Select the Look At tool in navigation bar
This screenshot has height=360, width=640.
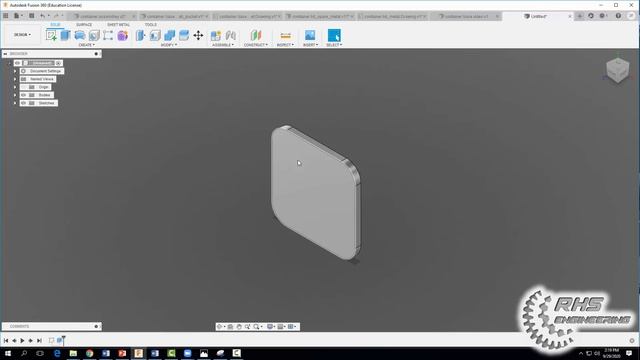tap(230, 327)
